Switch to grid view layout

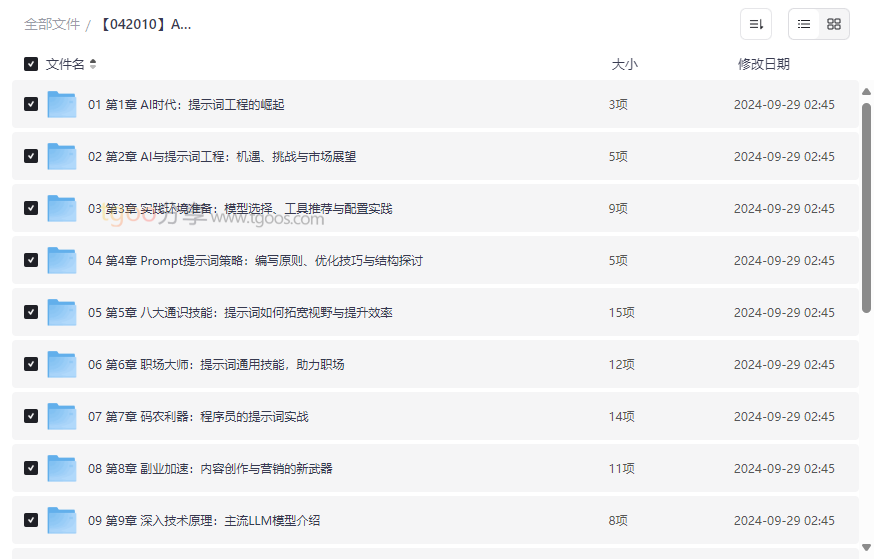click(x=834, y=24)
